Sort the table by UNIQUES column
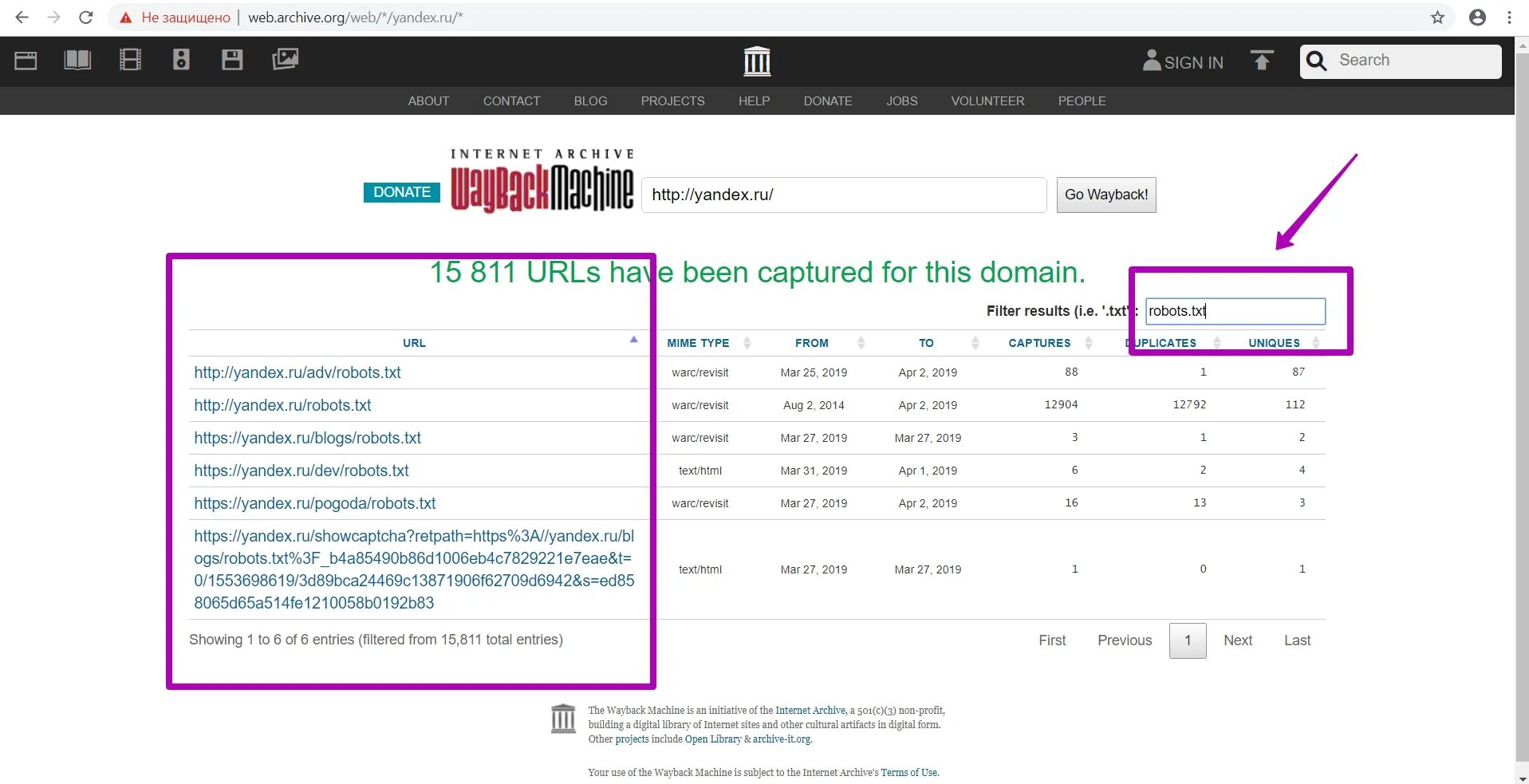1529x784 pixels. [x=1275, y=343]
